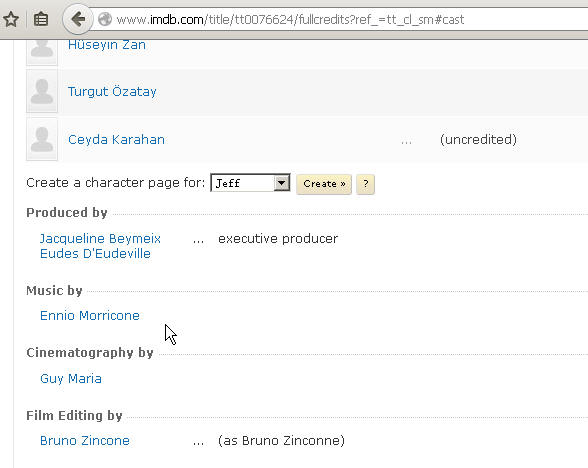
Task: Click Turgut Özatay's avatar silhouette
Action: point(42,91)
